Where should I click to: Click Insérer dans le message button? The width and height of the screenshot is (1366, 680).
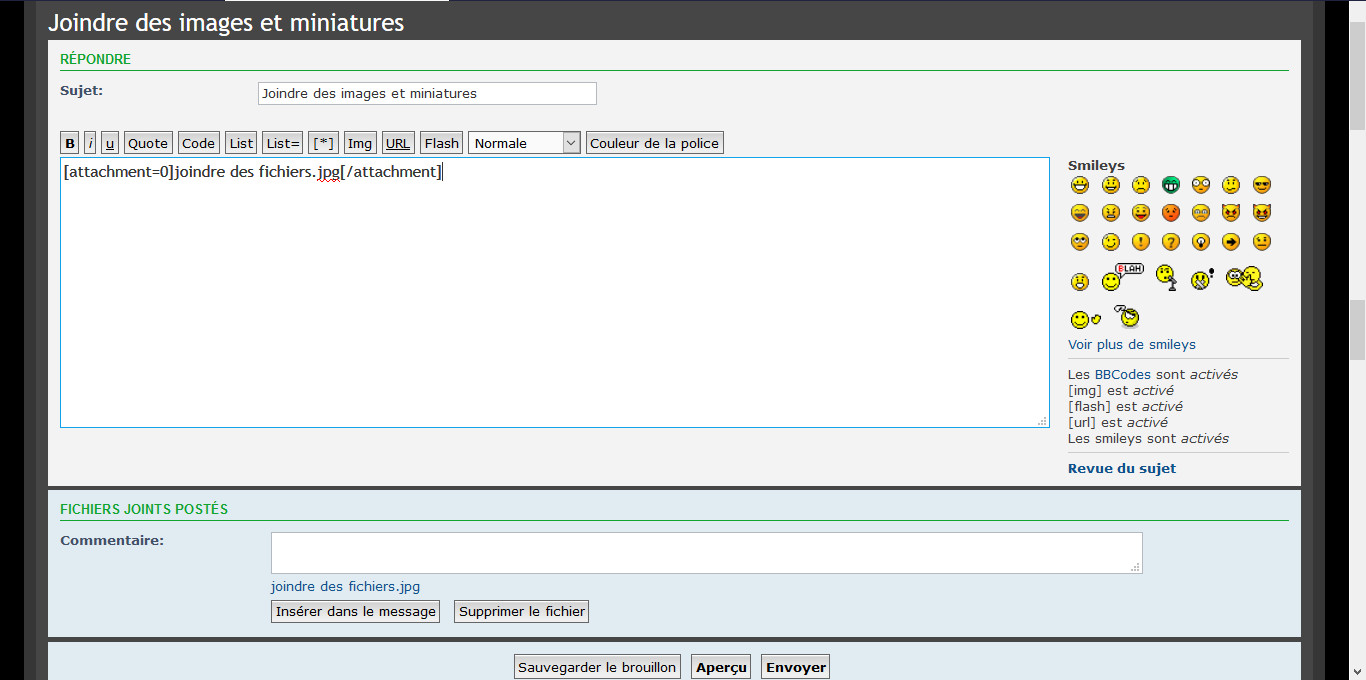(x=356, y=611)
